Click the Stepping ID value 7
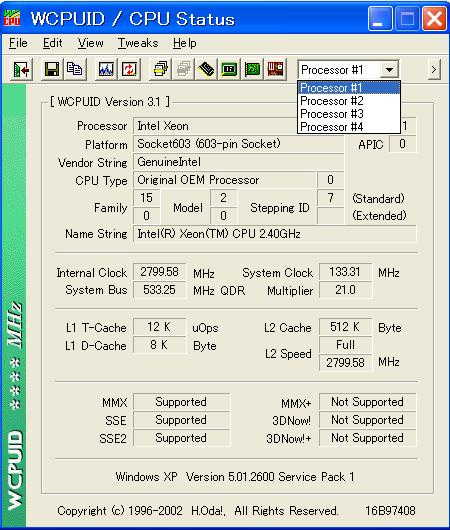Screen dimensions: 450x530 [331, 198]
